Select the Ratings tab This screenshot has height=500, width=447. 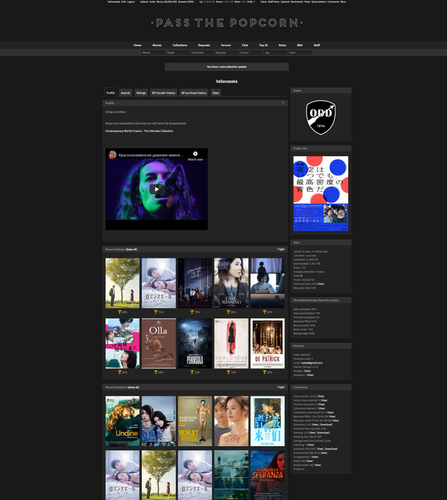click(x=141, y=93)
